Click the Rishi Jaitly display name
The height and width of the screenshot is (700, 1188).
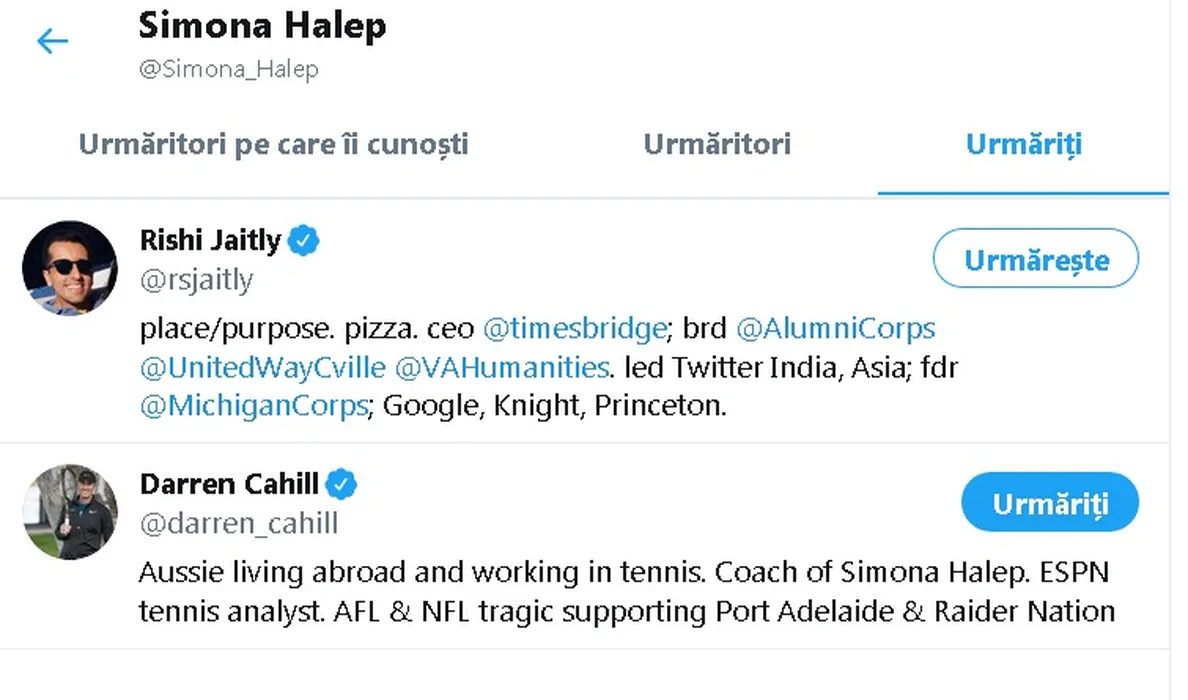pyautogui.click(x=210, y=241)
